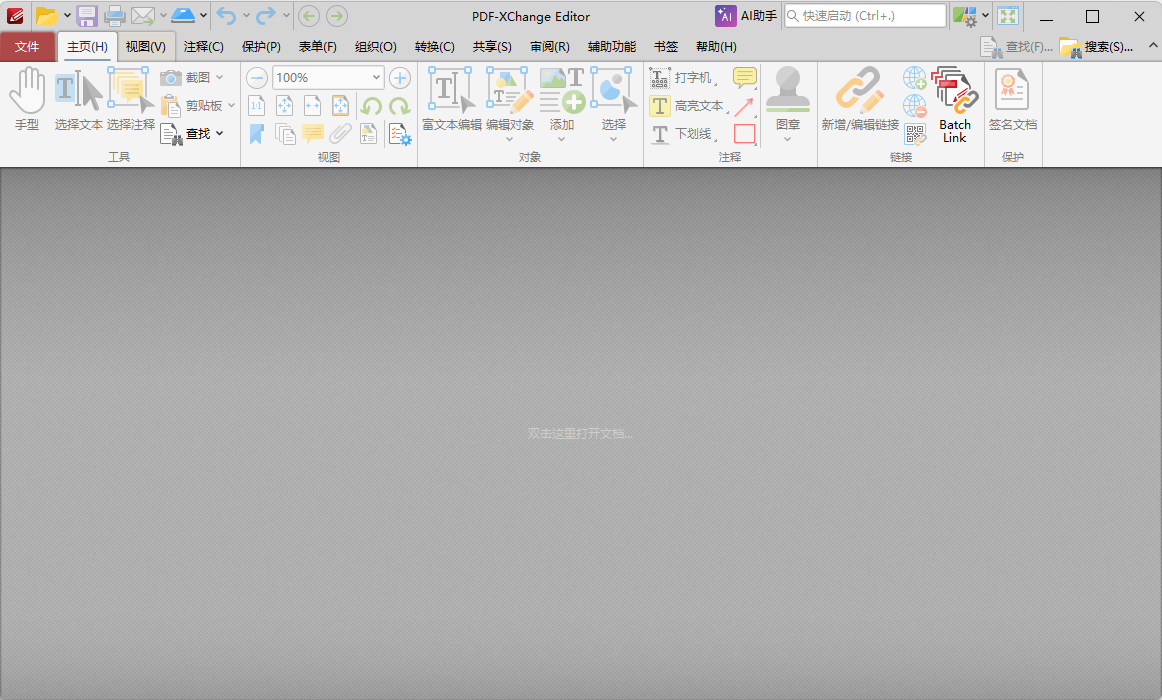This screenshot has height=700, width=1162.
Task: Click the create web links globe icon
Action: point(914,77)
